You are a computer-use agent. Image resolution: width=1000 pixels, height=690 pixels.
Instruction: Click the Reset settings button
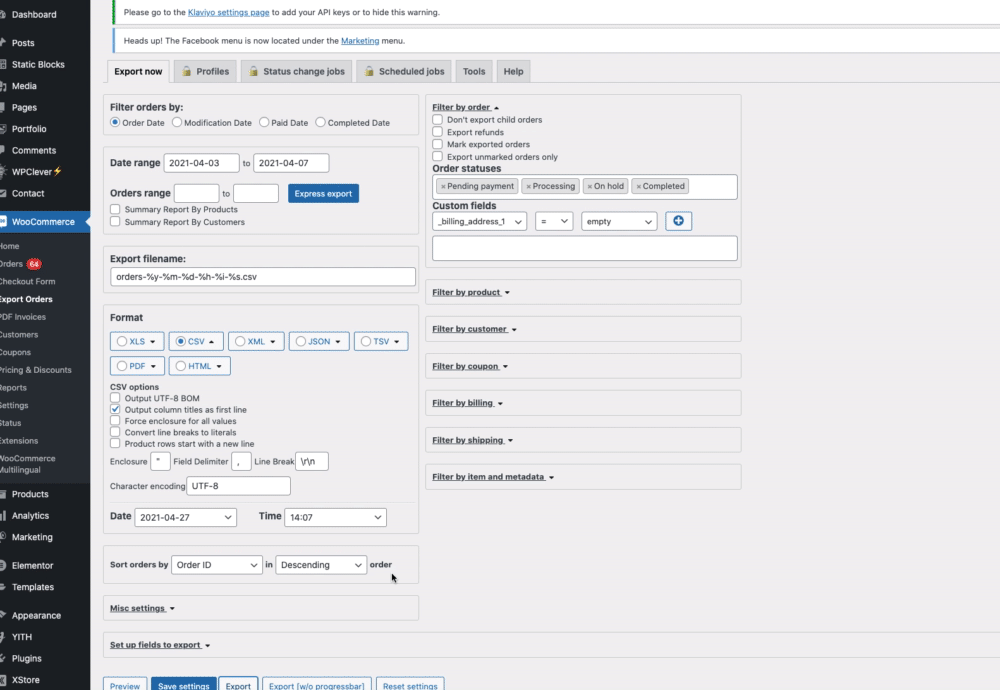click(x=410, y=685)
